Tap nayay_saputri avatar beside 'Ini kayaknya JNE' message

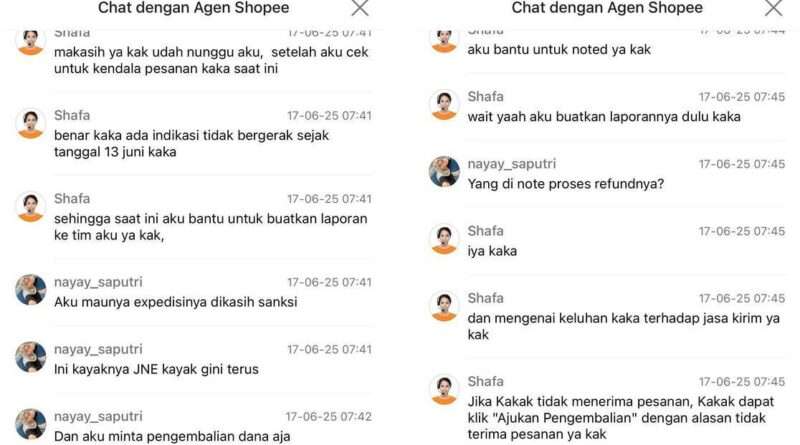tap(31, 357)
